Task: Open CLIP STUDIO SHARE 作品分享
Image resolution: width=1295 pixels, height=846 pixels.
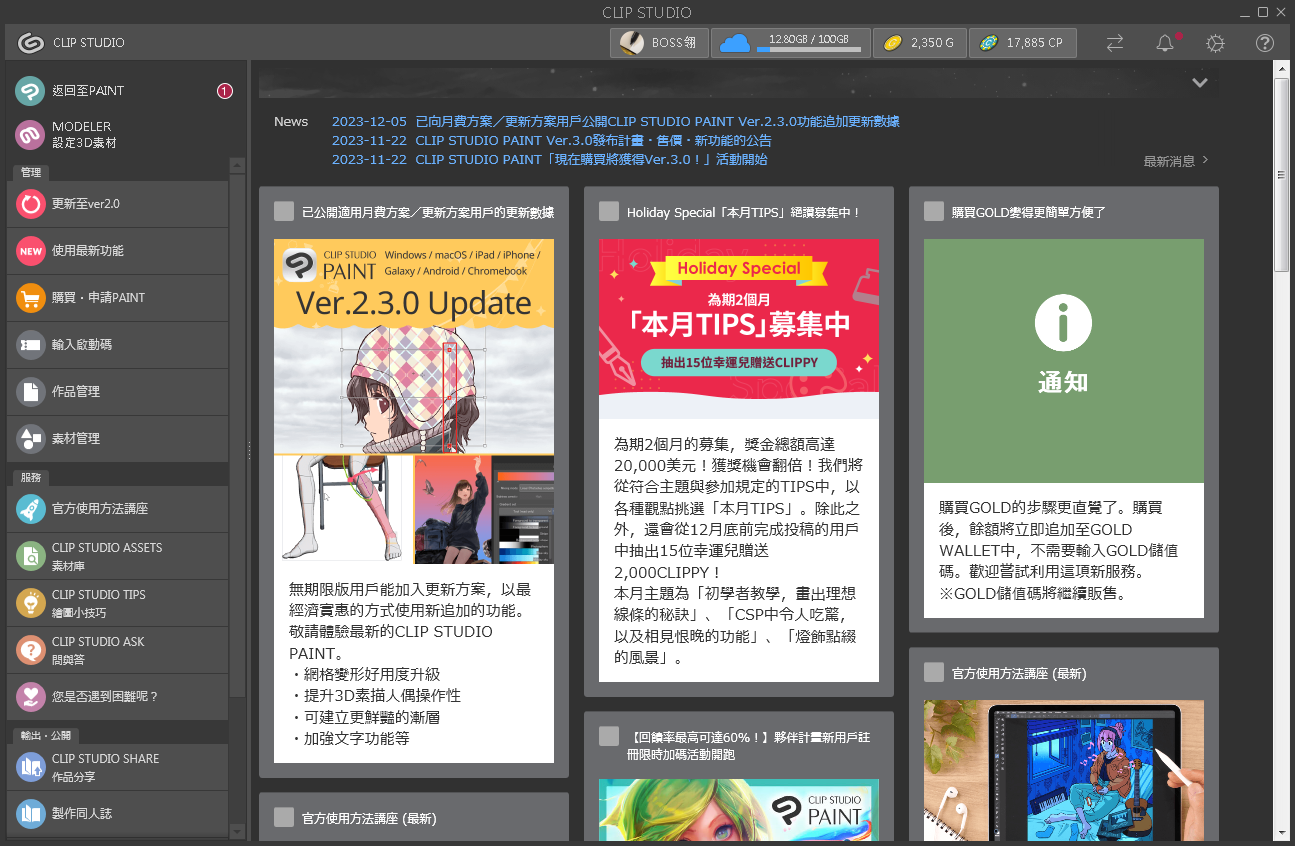Action: (x=117, y=767)
